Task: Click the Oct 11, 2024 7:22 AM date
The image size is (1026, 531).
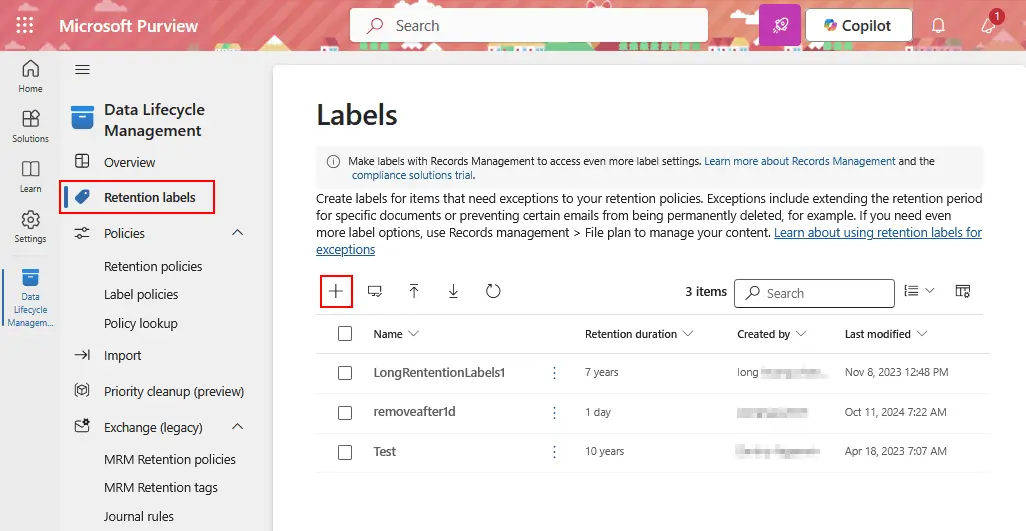Action: 895,412
